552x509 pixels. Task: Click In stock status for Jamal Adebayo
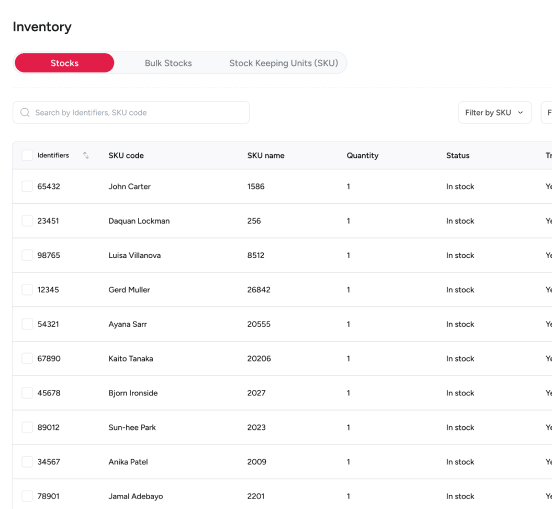coord(460,496)
